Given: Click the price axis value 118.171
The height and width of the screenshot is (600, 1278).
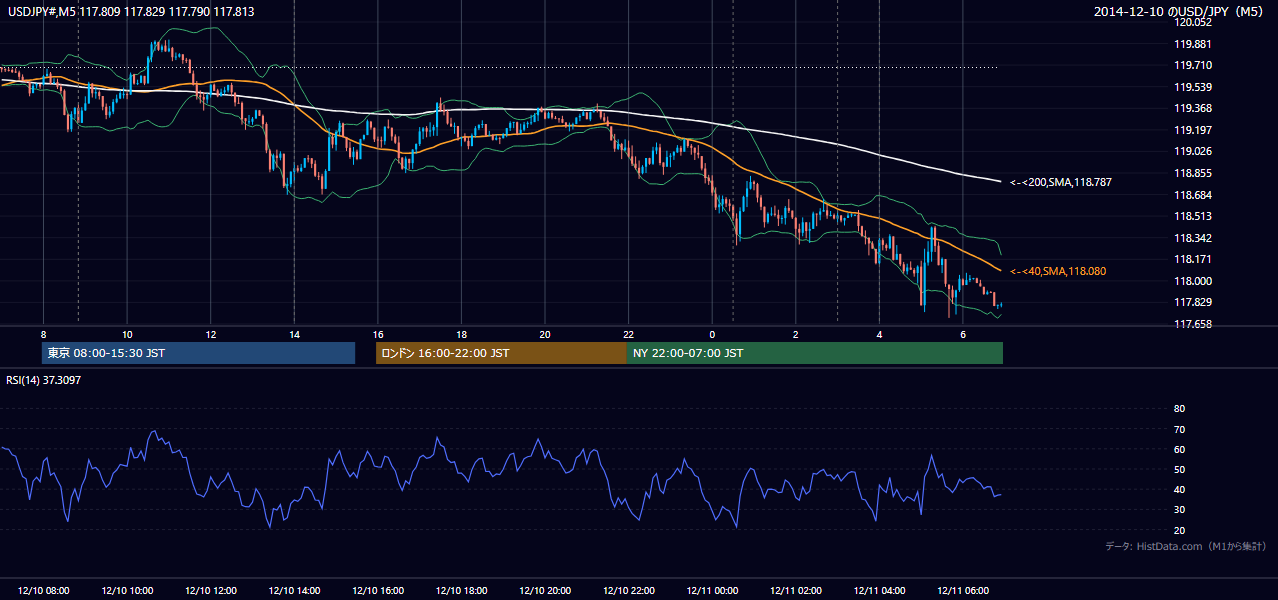Looking at the screenshot, I should coord(1192,259).
